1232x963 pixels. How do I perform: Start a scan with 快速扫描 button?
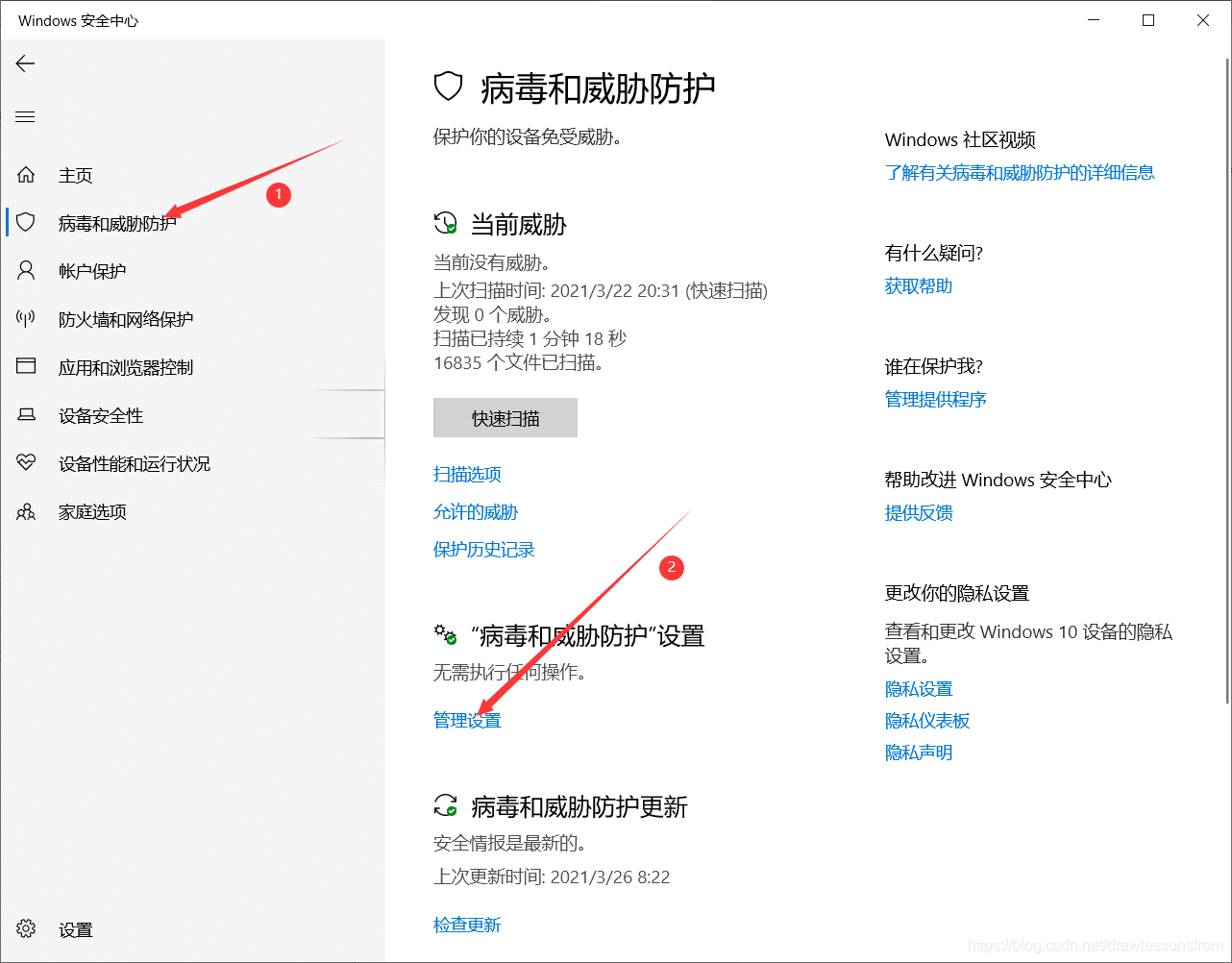pyautogui.click(x=505, y=418)
